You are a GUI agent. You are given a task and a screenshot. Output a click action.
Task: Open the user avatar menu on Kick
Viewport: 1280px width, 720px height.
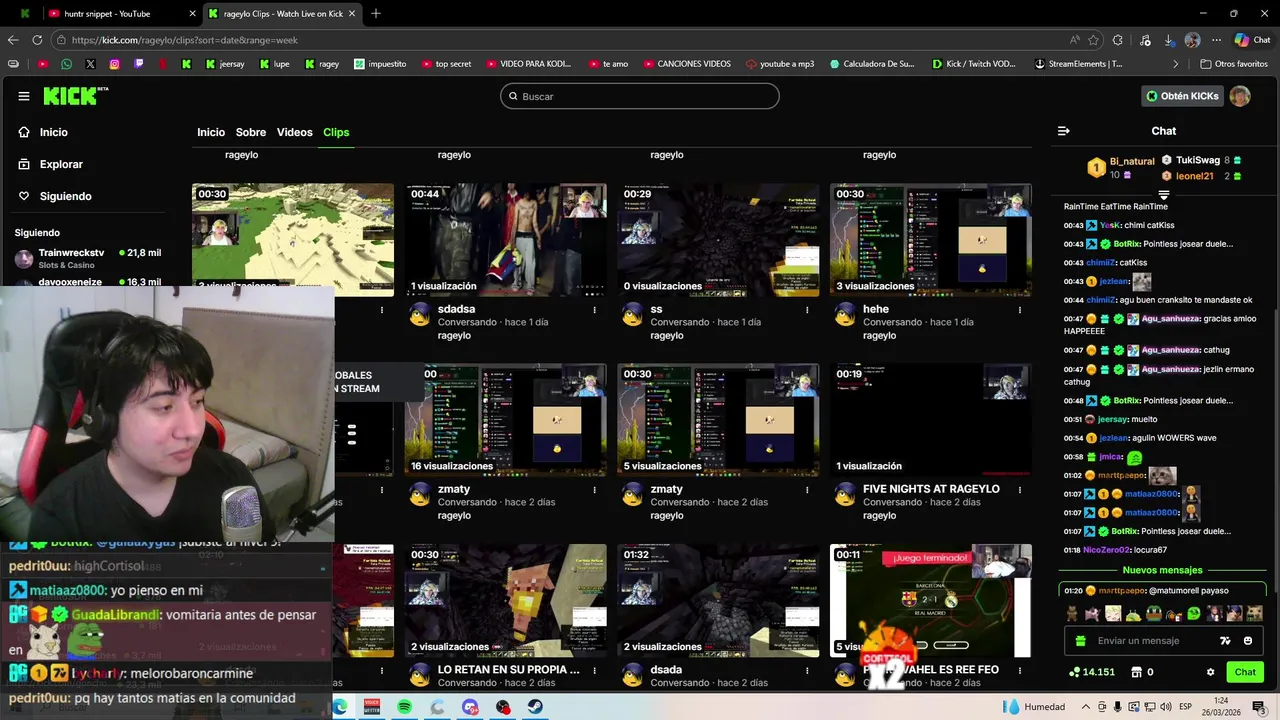[1240, 96]
